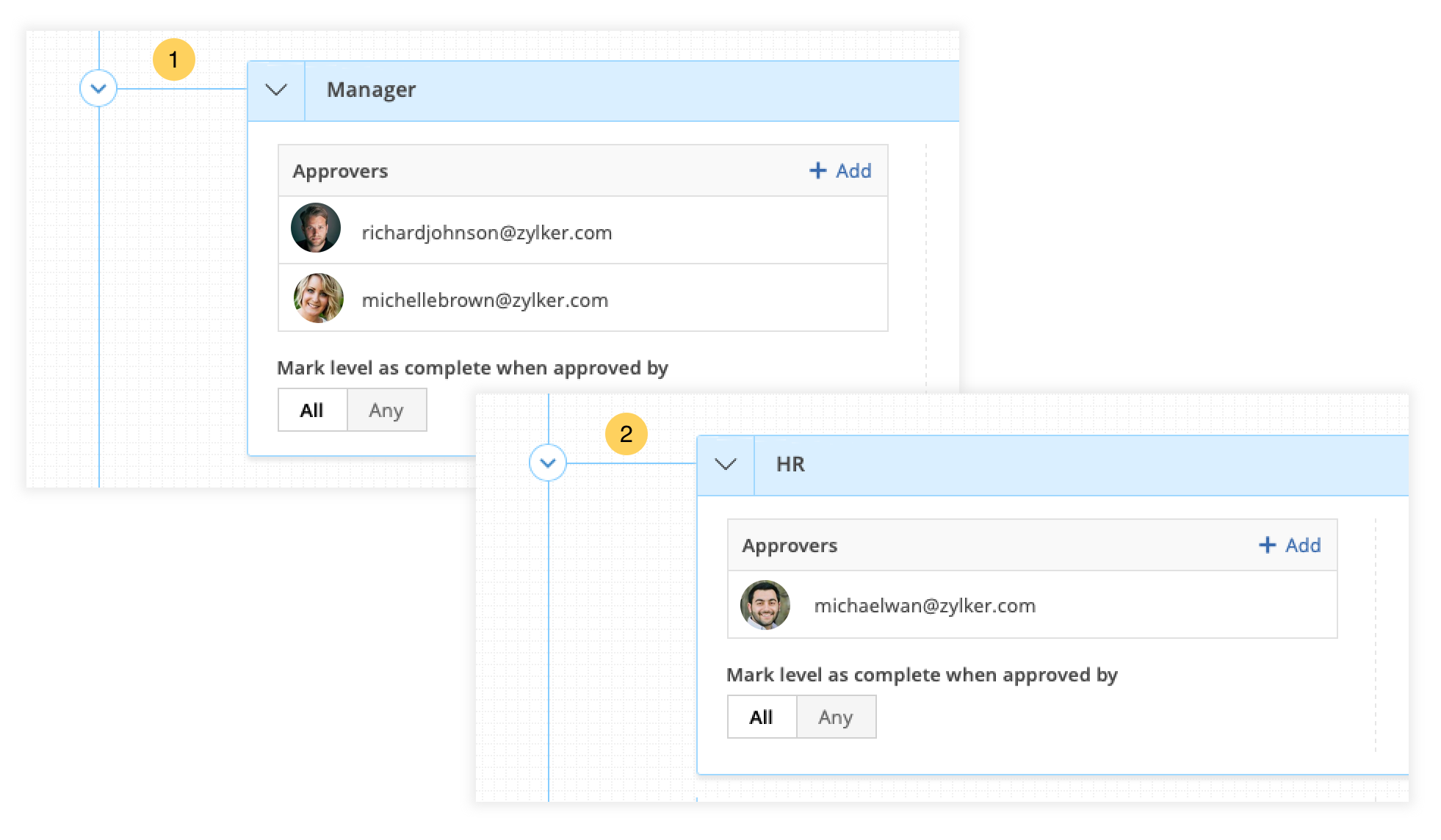Click richardjohnson@zylker.com avatar photo
Viewport: 1441px width, 840px height.
coord(317,228)
